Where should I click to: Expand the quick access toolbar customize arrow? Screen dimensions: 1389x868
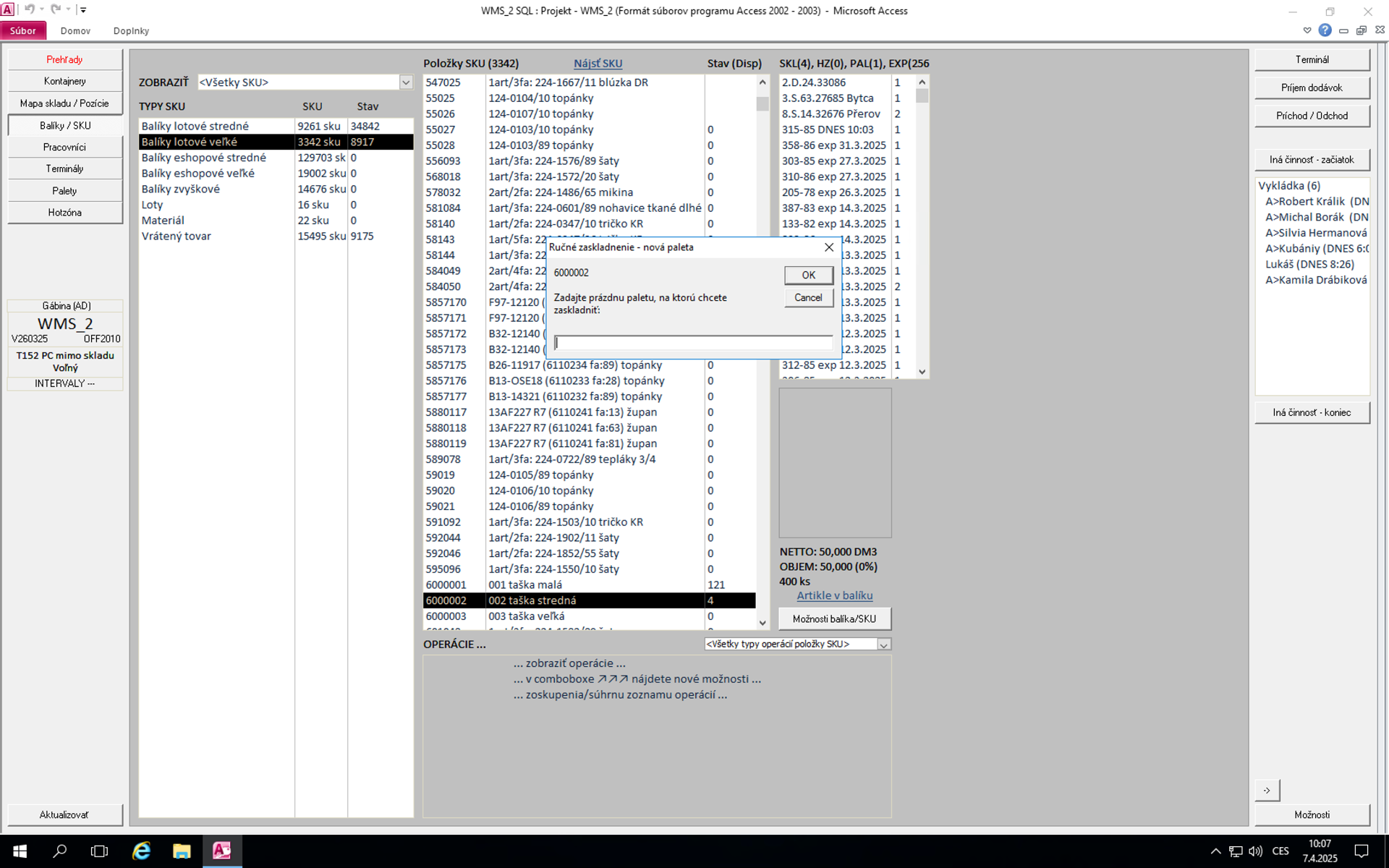tap(83, 9)
